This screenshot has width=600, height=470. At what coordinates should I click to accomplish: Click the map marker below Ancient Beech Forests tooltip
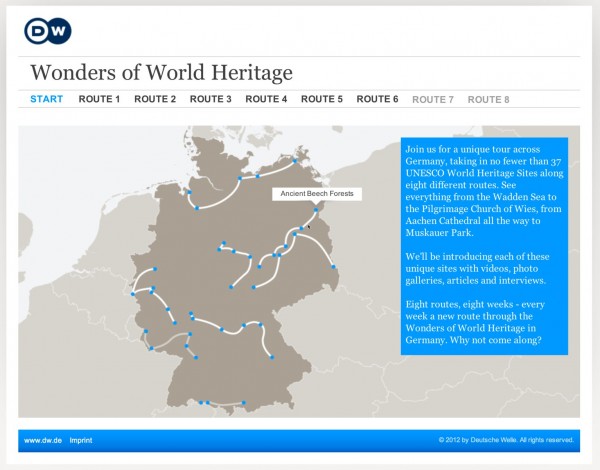315,210
